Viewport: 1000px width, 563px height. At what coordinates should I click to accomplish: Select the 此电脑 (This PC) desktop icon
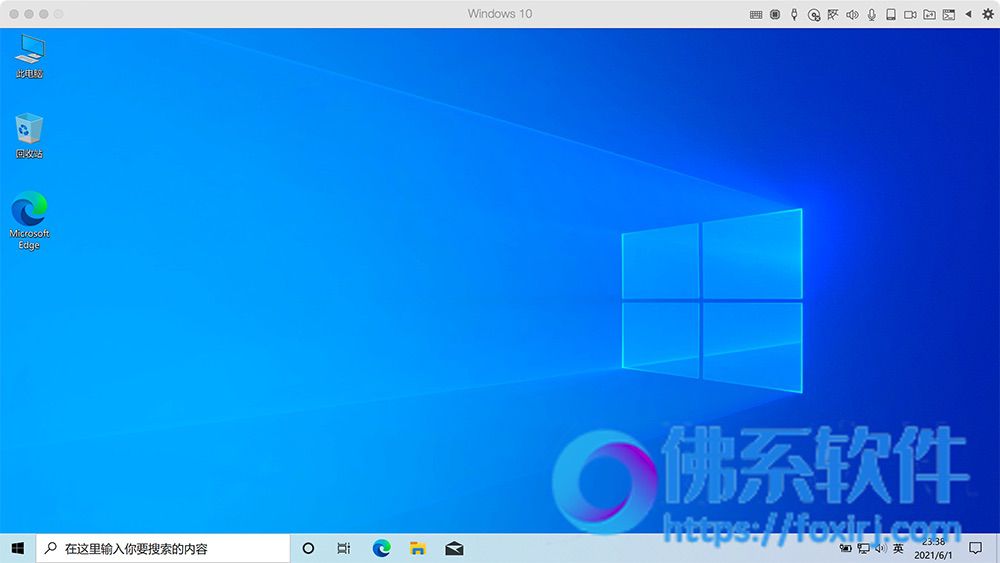[x=29, y=56]
